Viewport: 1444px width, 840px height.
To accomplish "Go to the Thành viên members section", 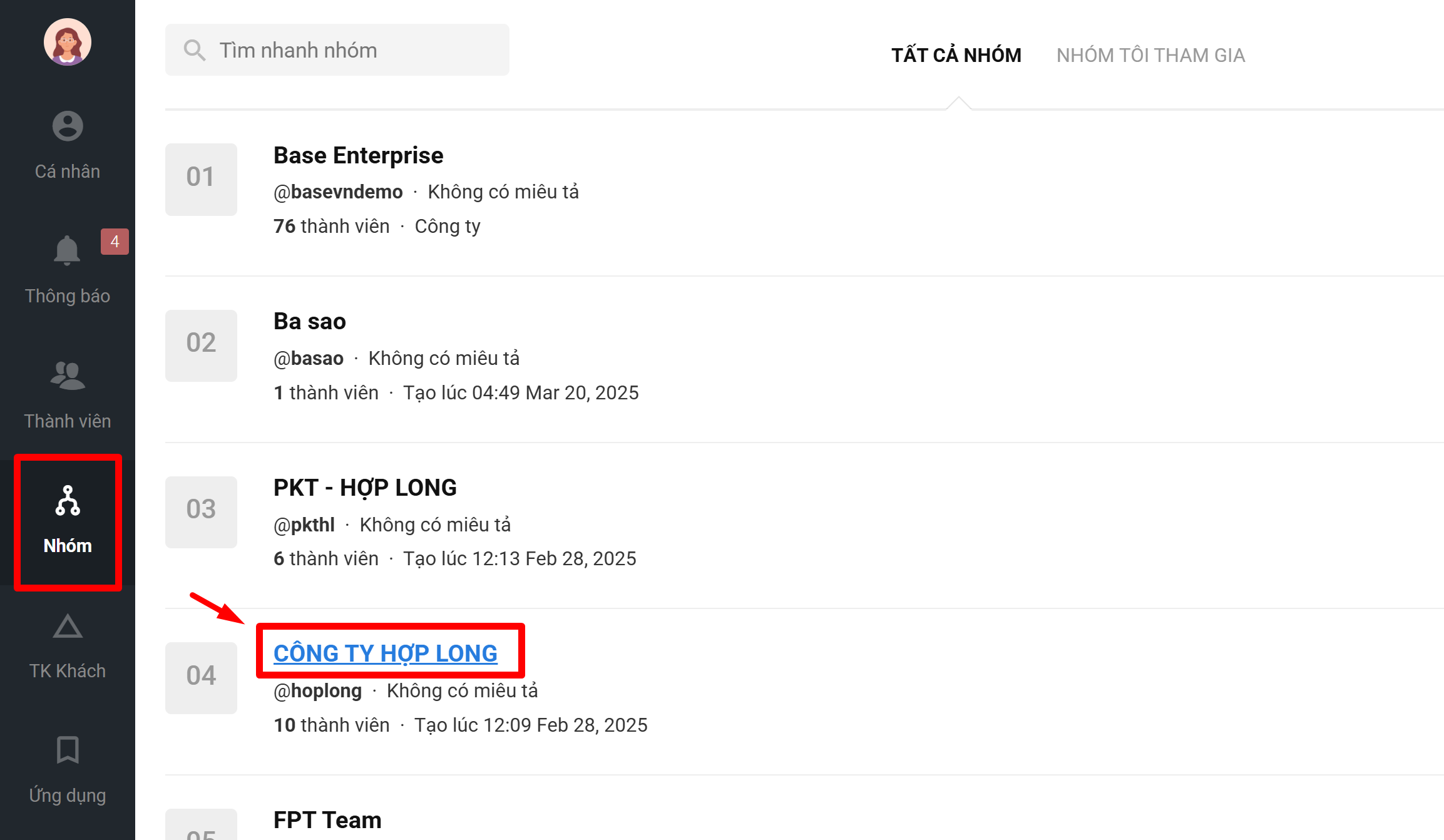I will pyautogui.click(x=68, y=394).
